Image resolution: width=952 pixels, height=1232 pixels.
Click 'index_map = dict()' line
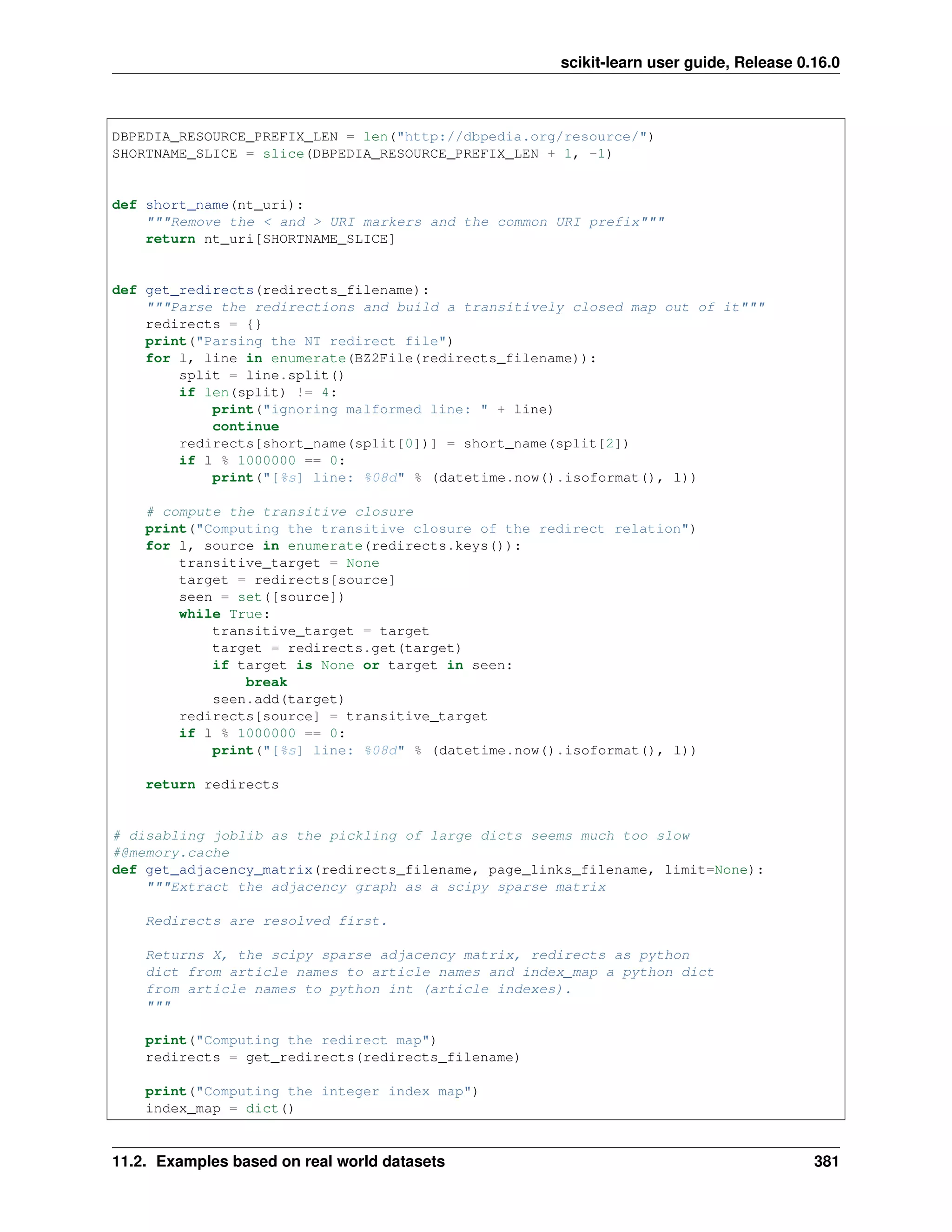[x=220, y=1109]
